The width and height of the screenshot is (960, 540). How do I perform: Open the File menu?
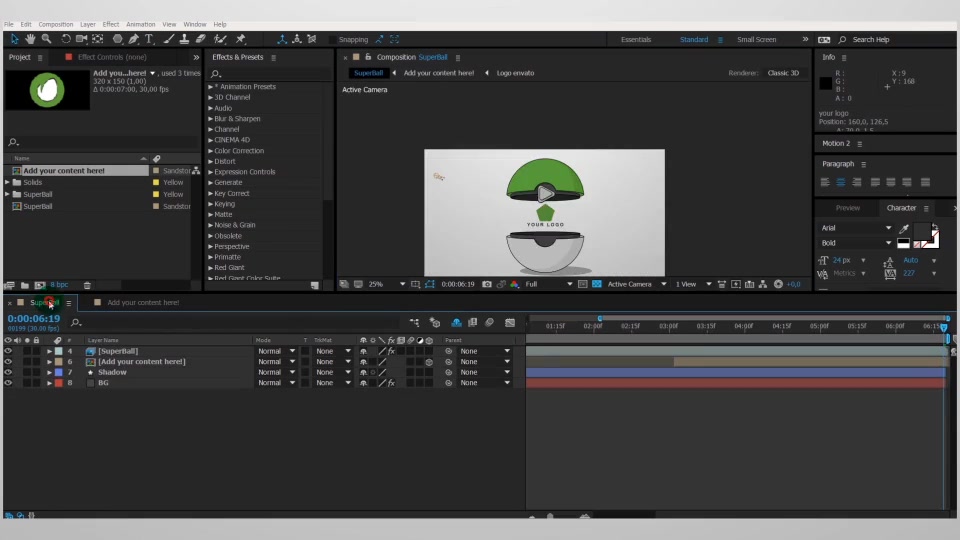pyautogui.click(x=9, y=24)
